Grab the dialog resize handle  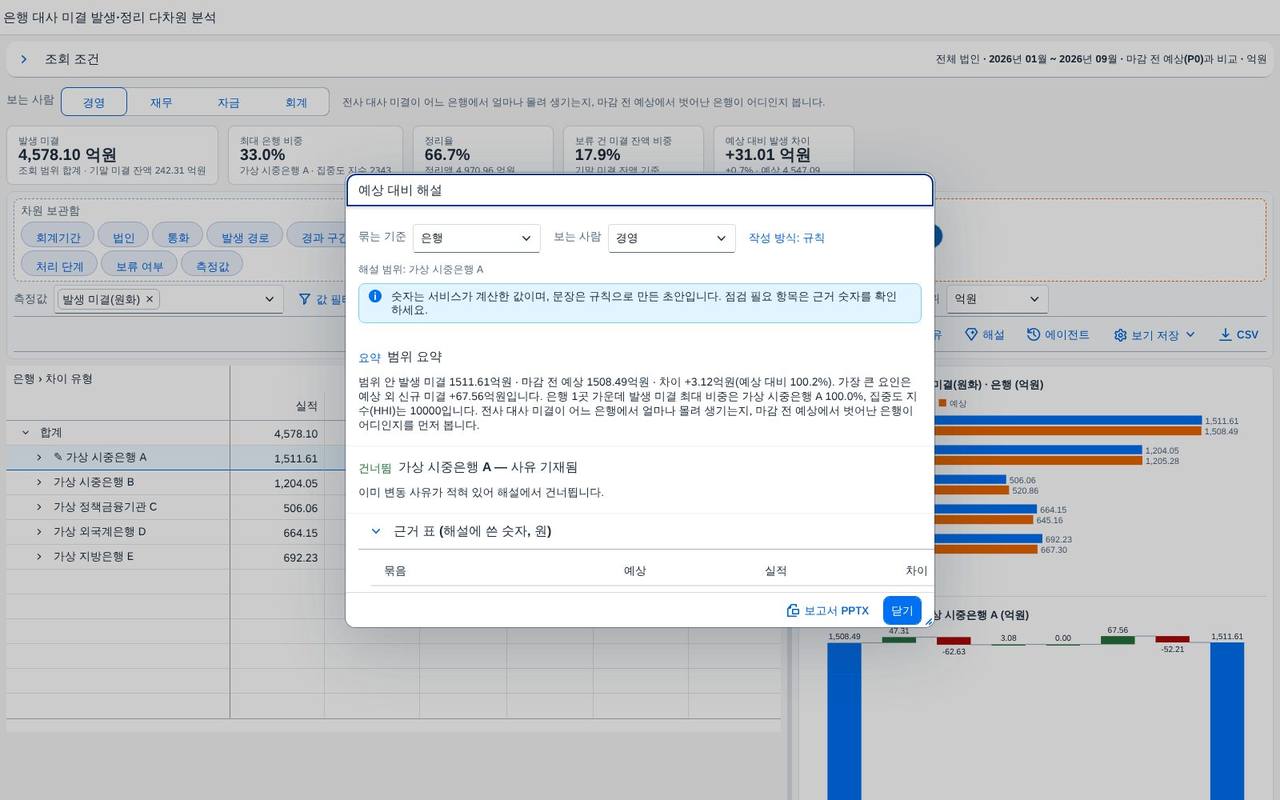coord(928,622)
